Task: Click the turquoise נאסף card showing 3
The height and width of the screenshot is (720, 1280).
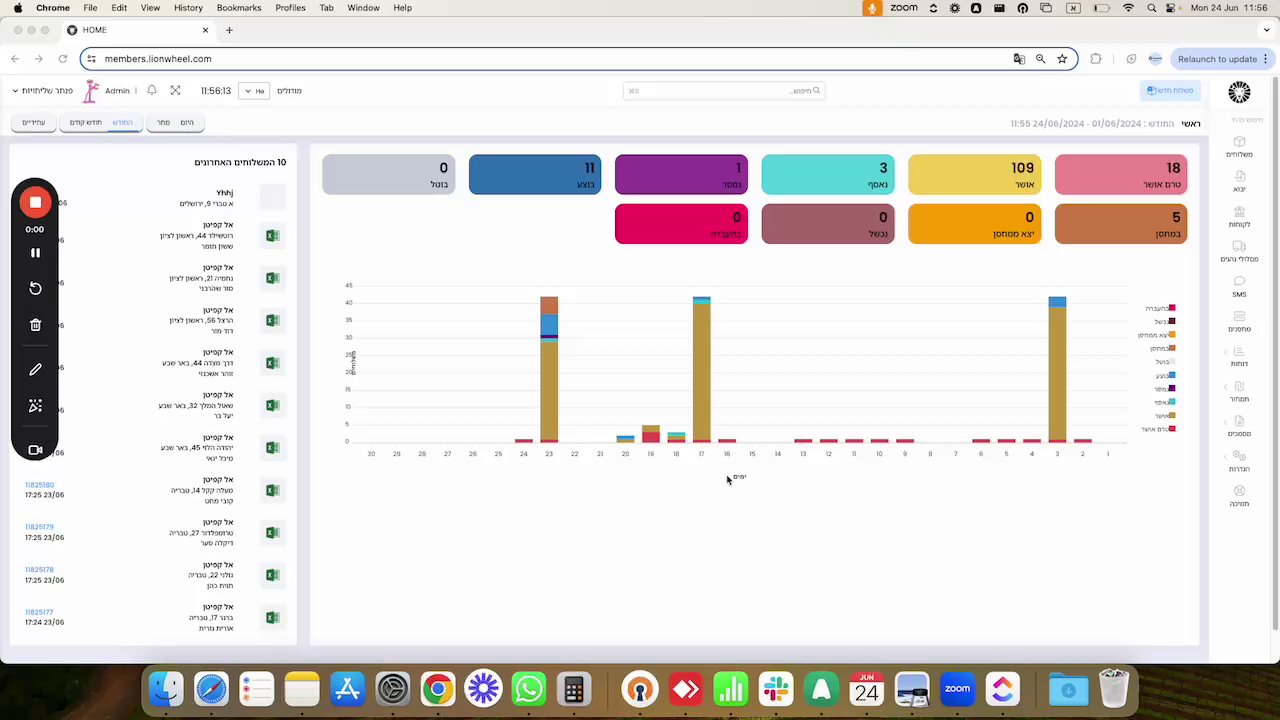Action: (x=828, y=175)
